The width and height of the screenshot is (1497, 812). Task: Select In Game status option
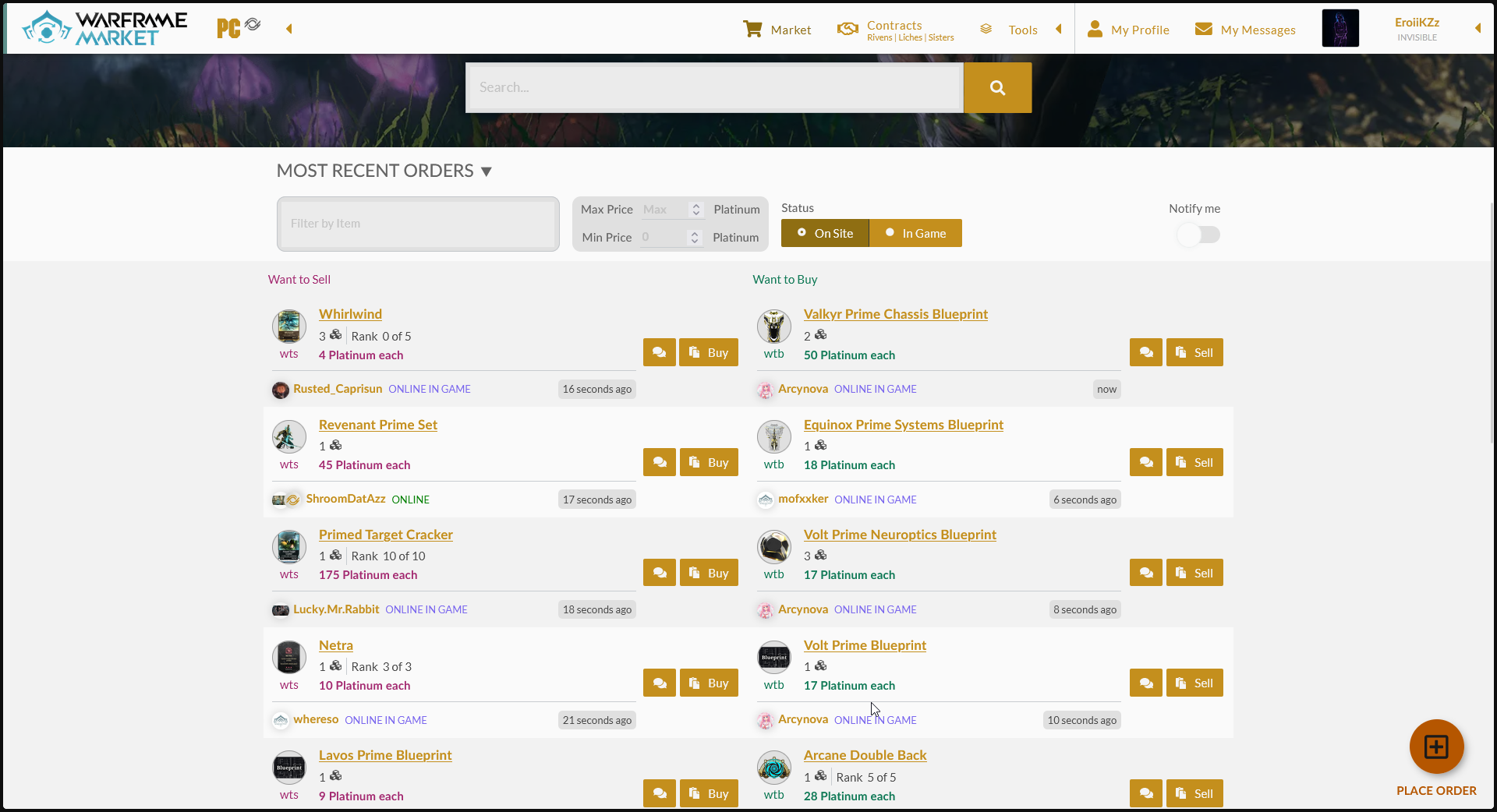tap(915, 233)
